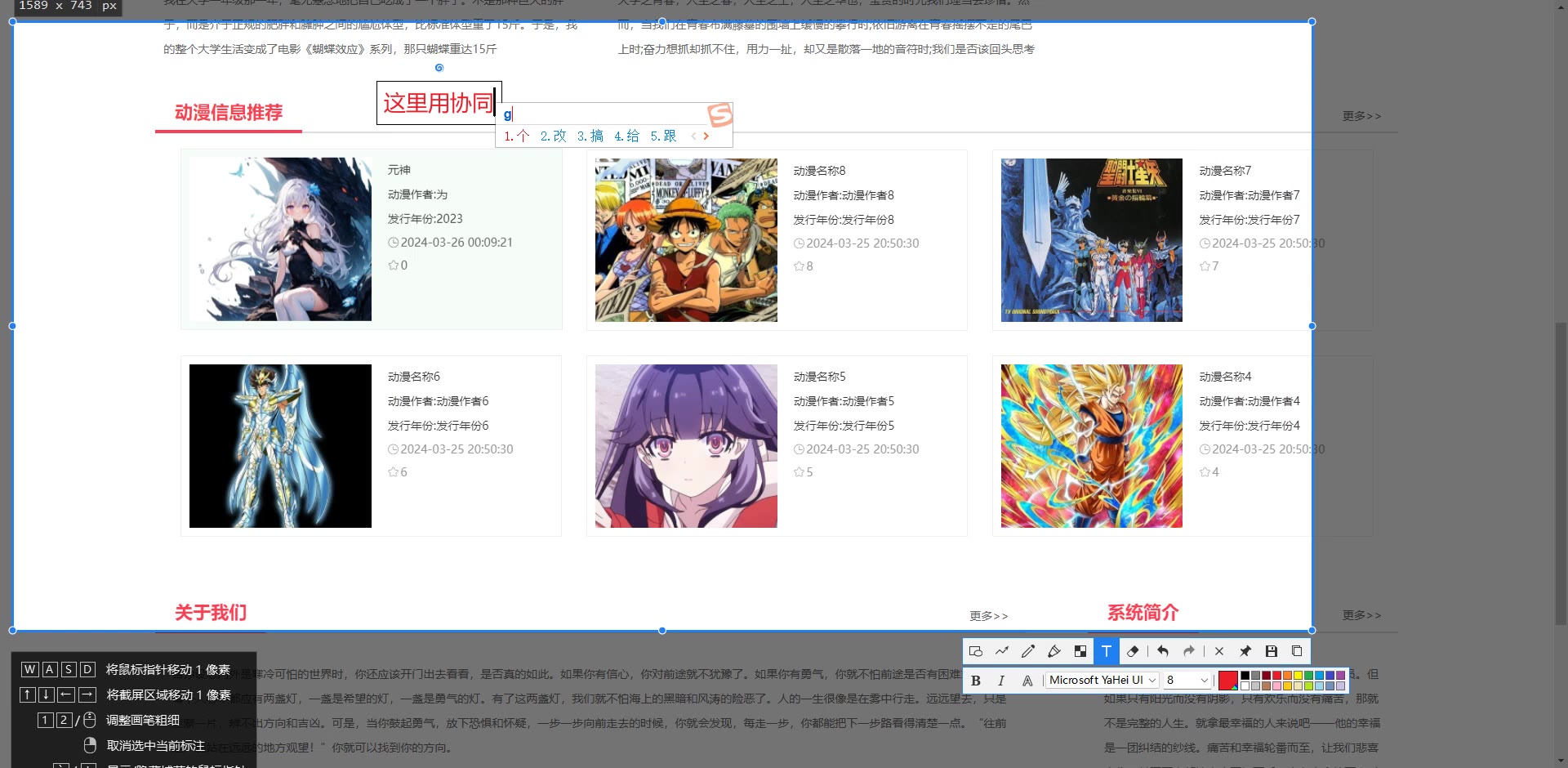Select the mosaic blur tool
The image size is (1568, 768).
(x=1080, y=651)
